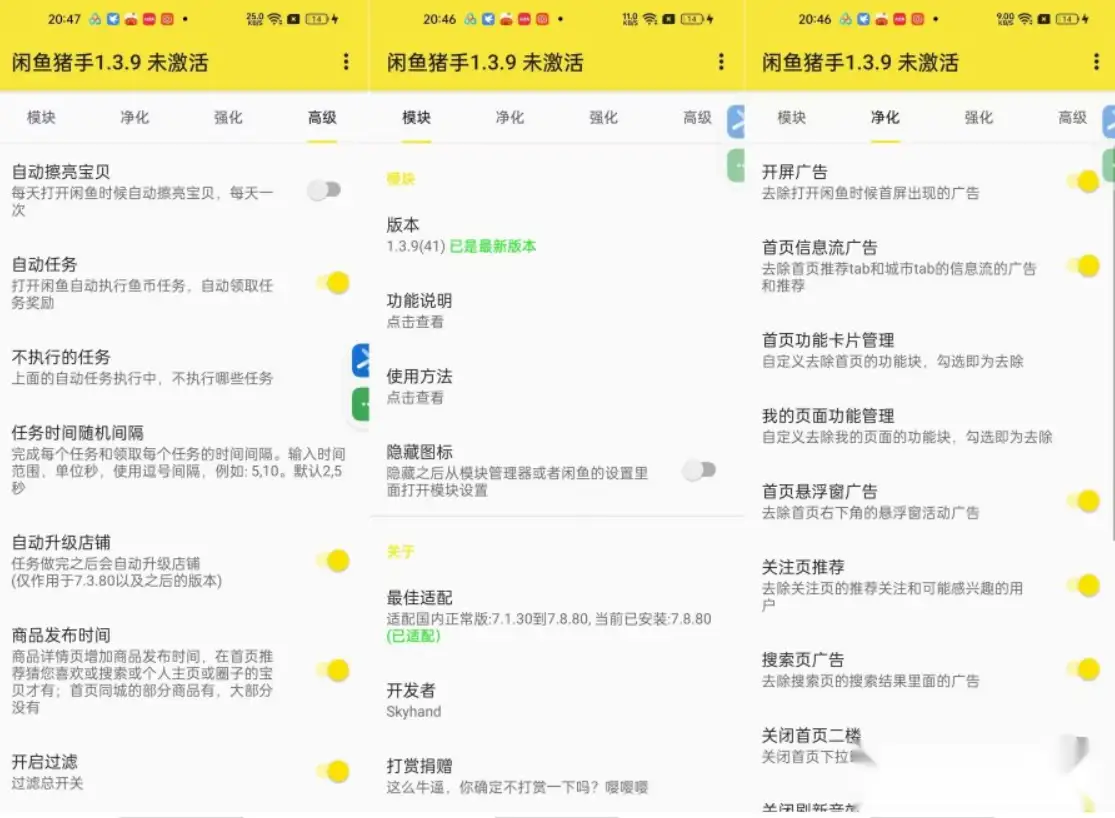Turn on the 隐藏图标 toggle
The height and width of the screenshot is (818, 1115).
700,470
